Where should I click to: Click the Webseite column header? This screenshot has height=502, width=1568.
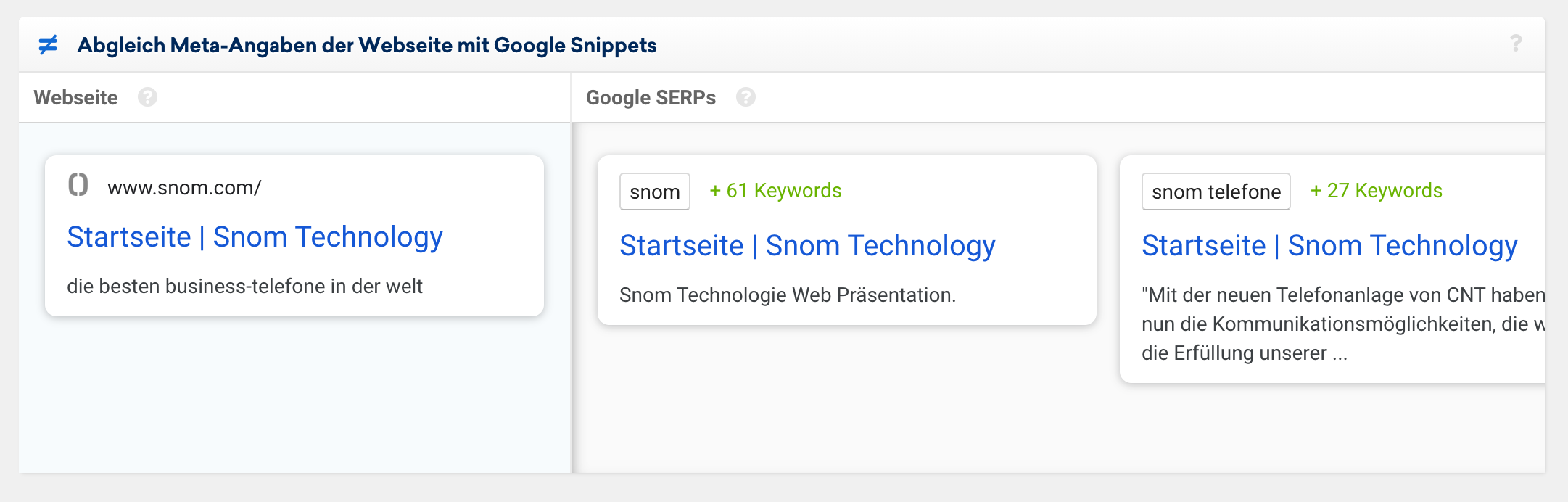click(x=75, y=98)
